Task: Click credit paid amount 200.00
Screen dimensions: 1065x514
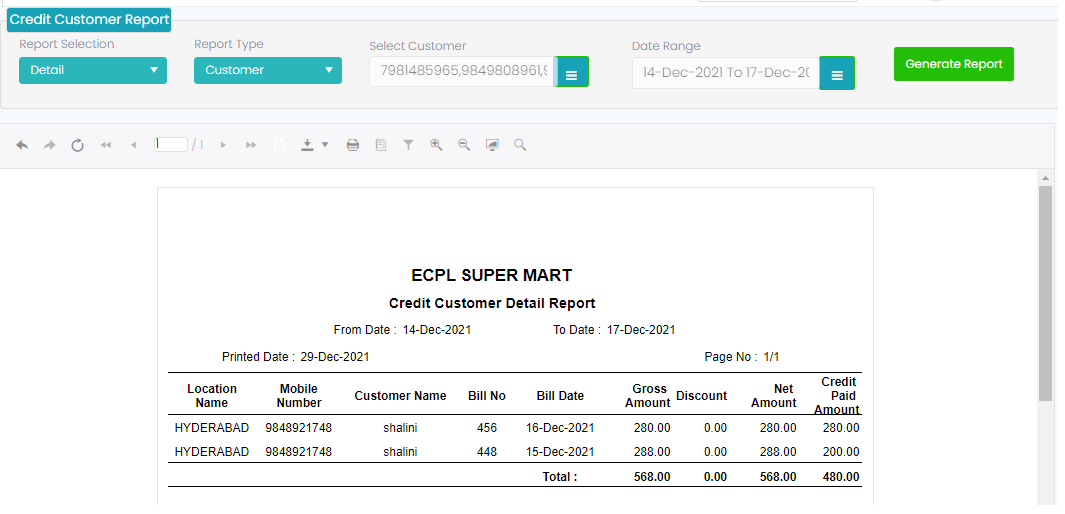Action: tap(841, 452)
